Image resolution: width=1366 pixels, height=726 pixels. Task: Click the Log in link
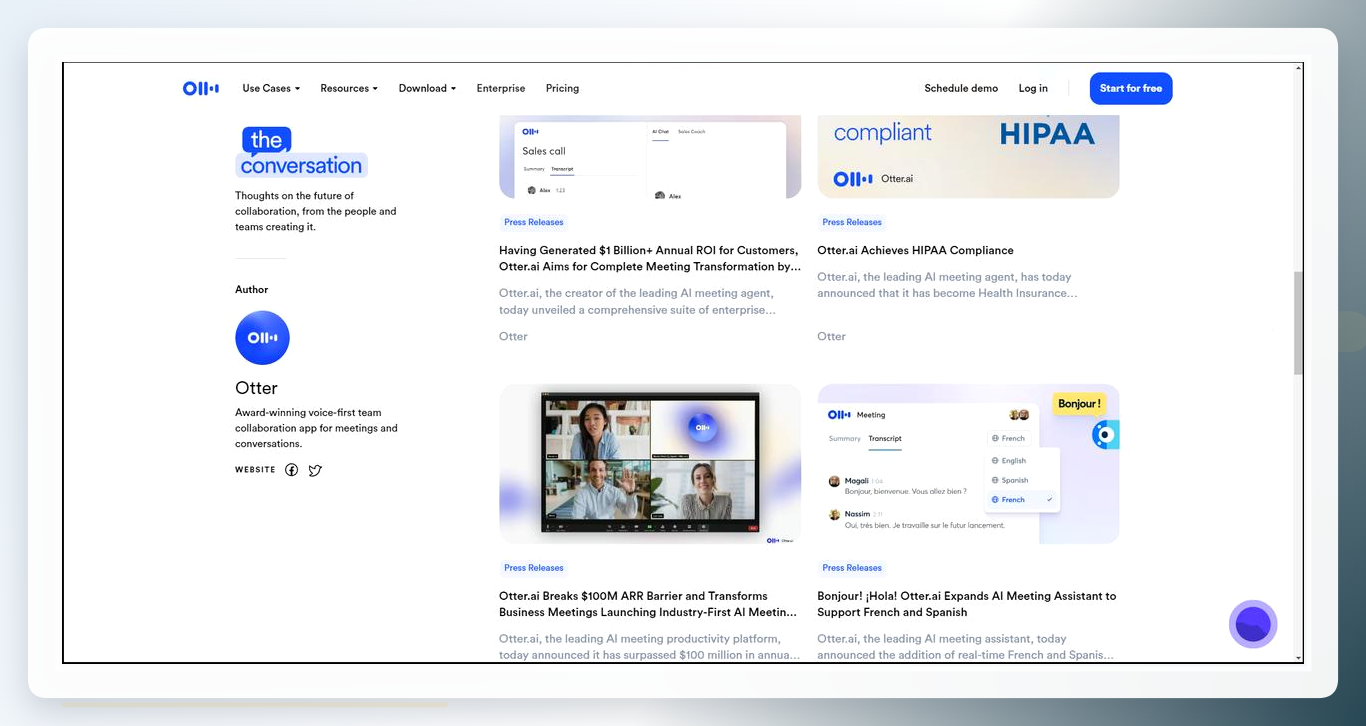click(1033, 88)
